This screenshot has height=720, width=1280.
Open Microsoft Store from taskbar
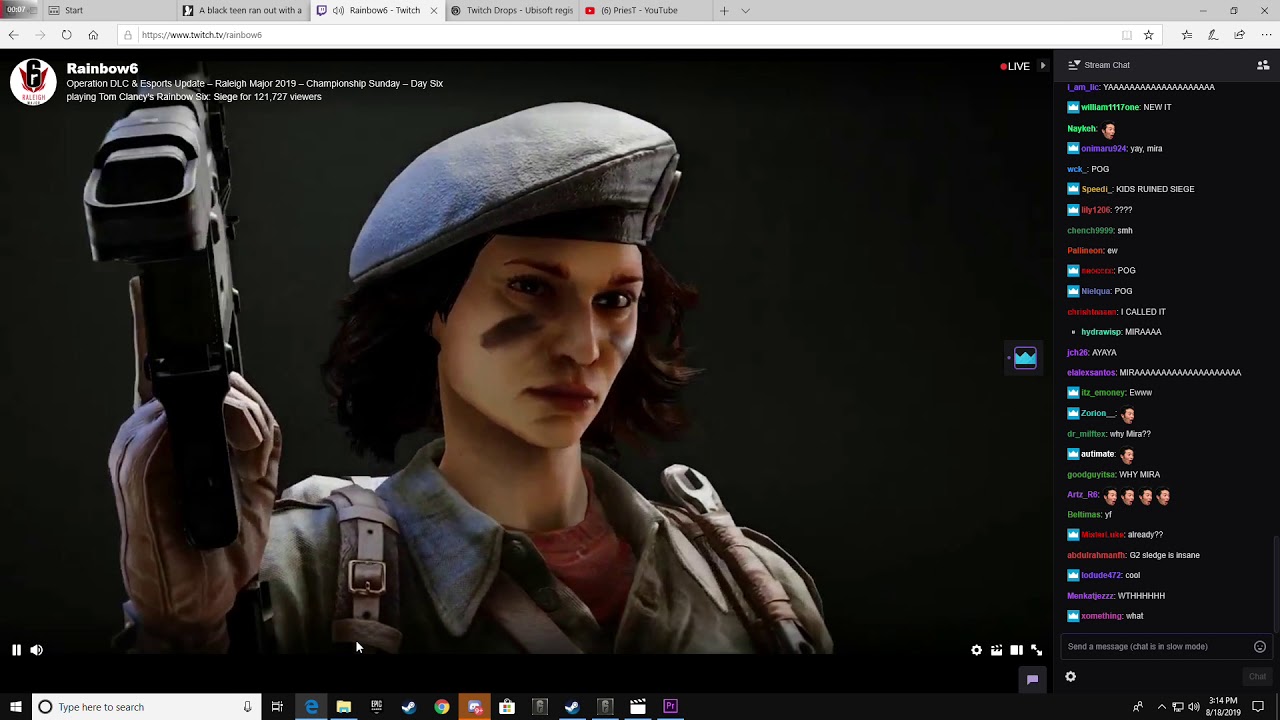coord(507,707)
